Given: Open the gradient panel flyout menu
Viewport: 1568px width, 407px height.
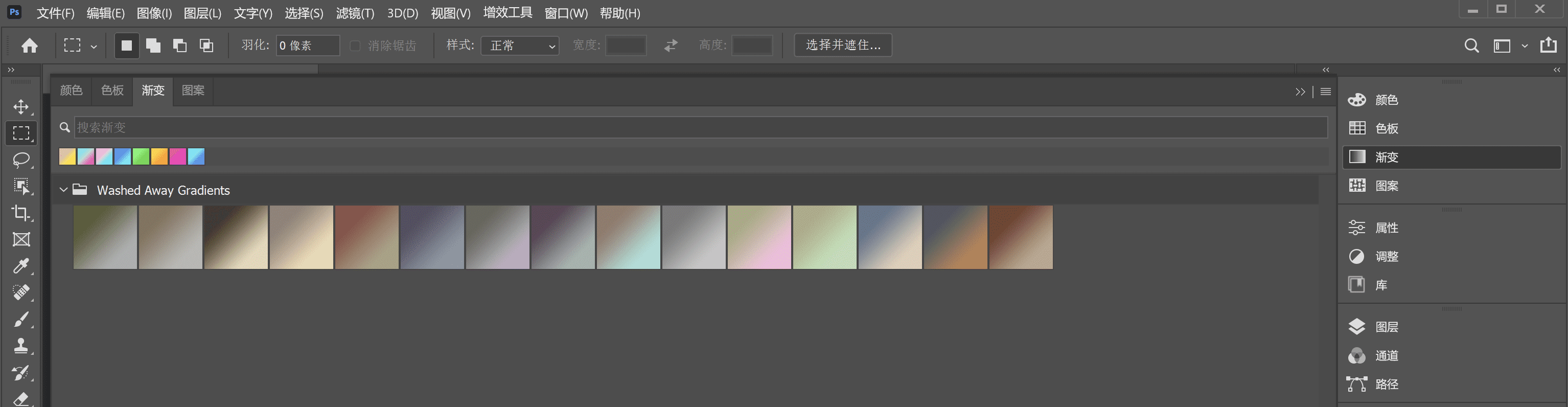Looking at the screenshot, I should point(1325,92).
